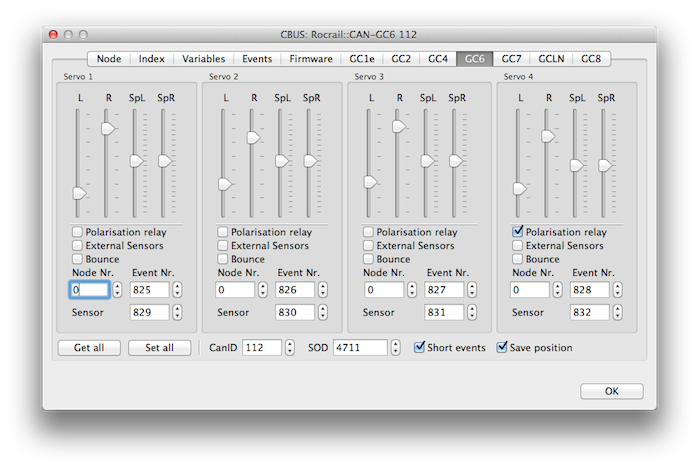This screenshot has height=469, width=699.
Task: Select the Firmware tab
Action: tap(311, 59)
